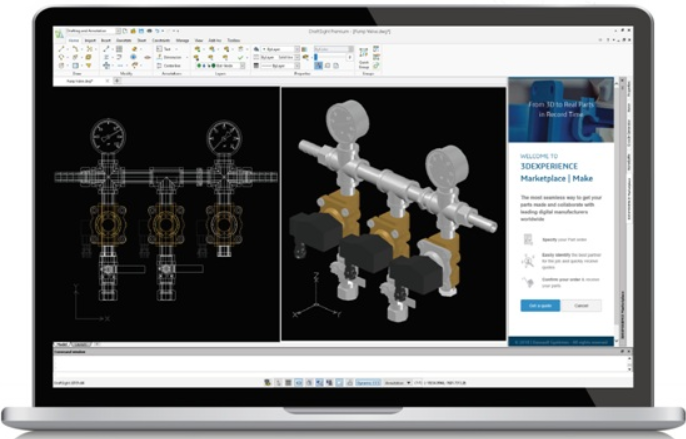The image size is (686, 439).
Task: Click the Line tool in Draw group
Action: coord(63,49)
